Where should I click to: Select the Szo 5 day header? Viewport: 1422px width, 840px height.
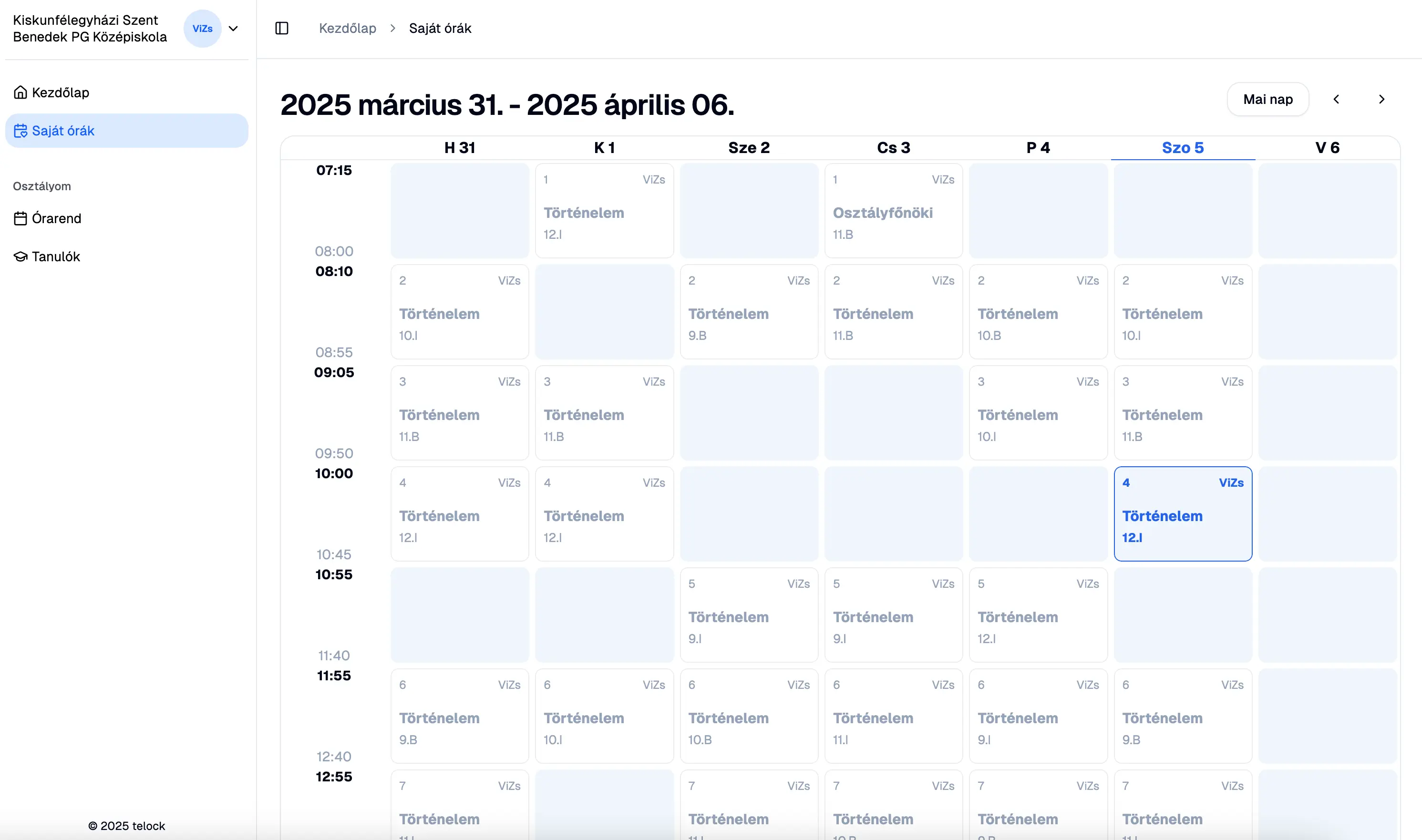coord(1183,148)
